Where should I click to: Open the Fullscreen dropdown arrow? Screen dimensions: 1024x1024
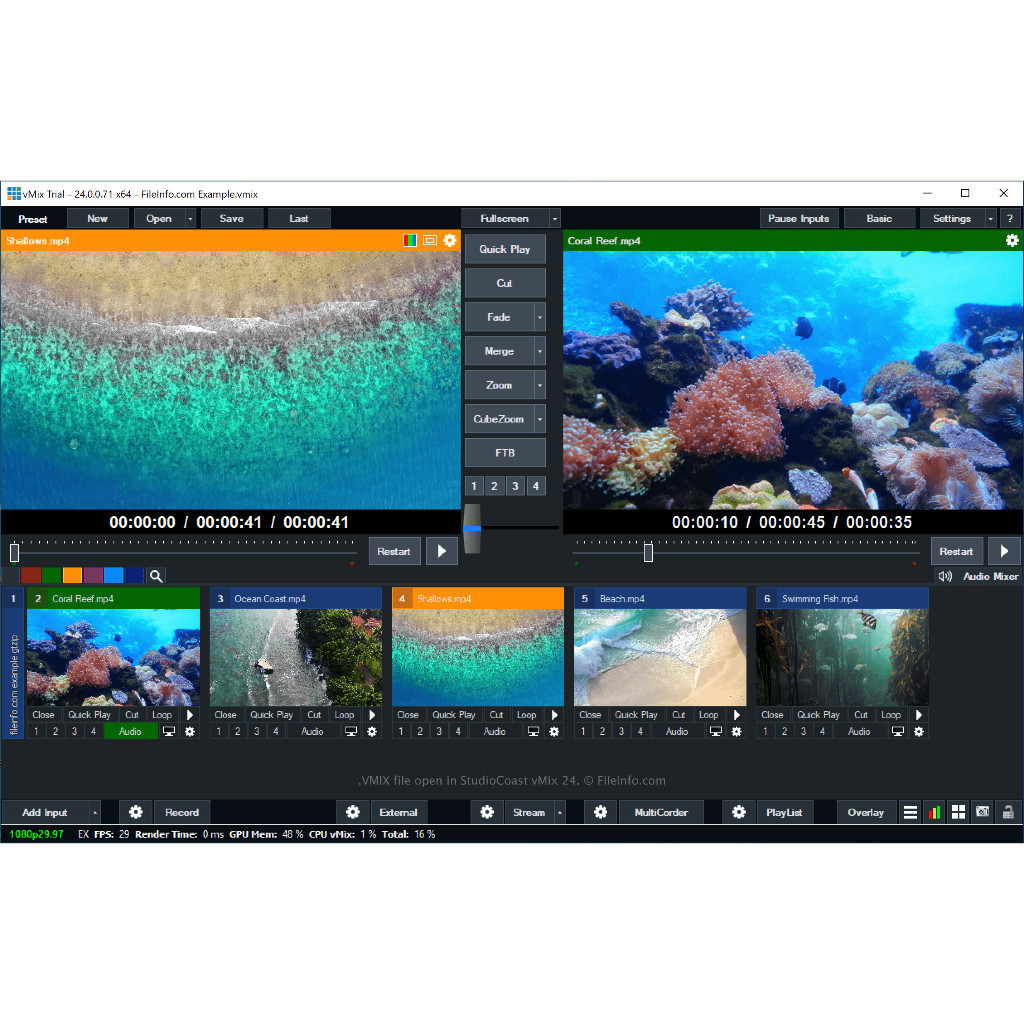[555, 219]
